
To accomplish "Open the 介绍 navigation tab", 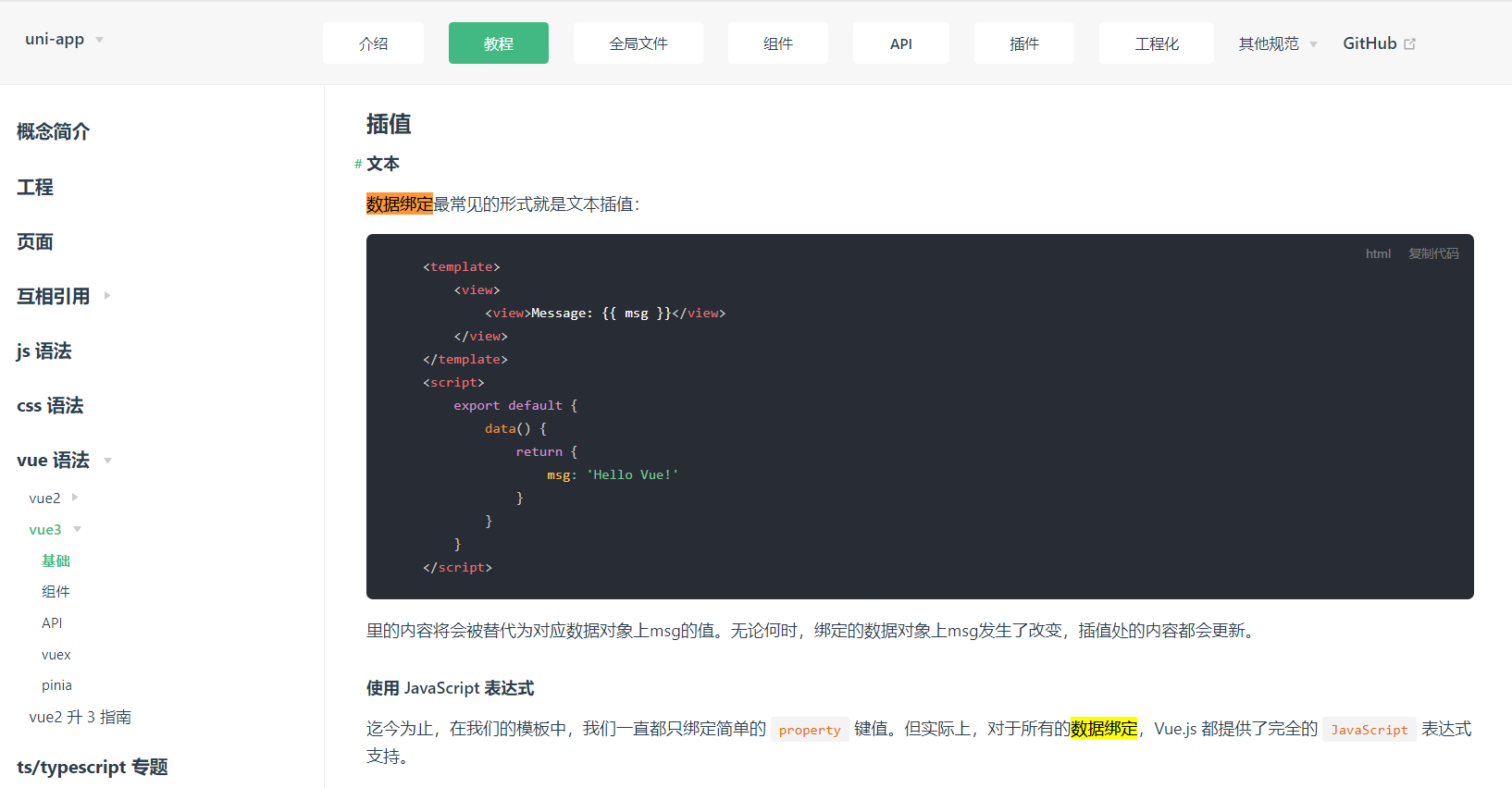I will tap(373, 43).
